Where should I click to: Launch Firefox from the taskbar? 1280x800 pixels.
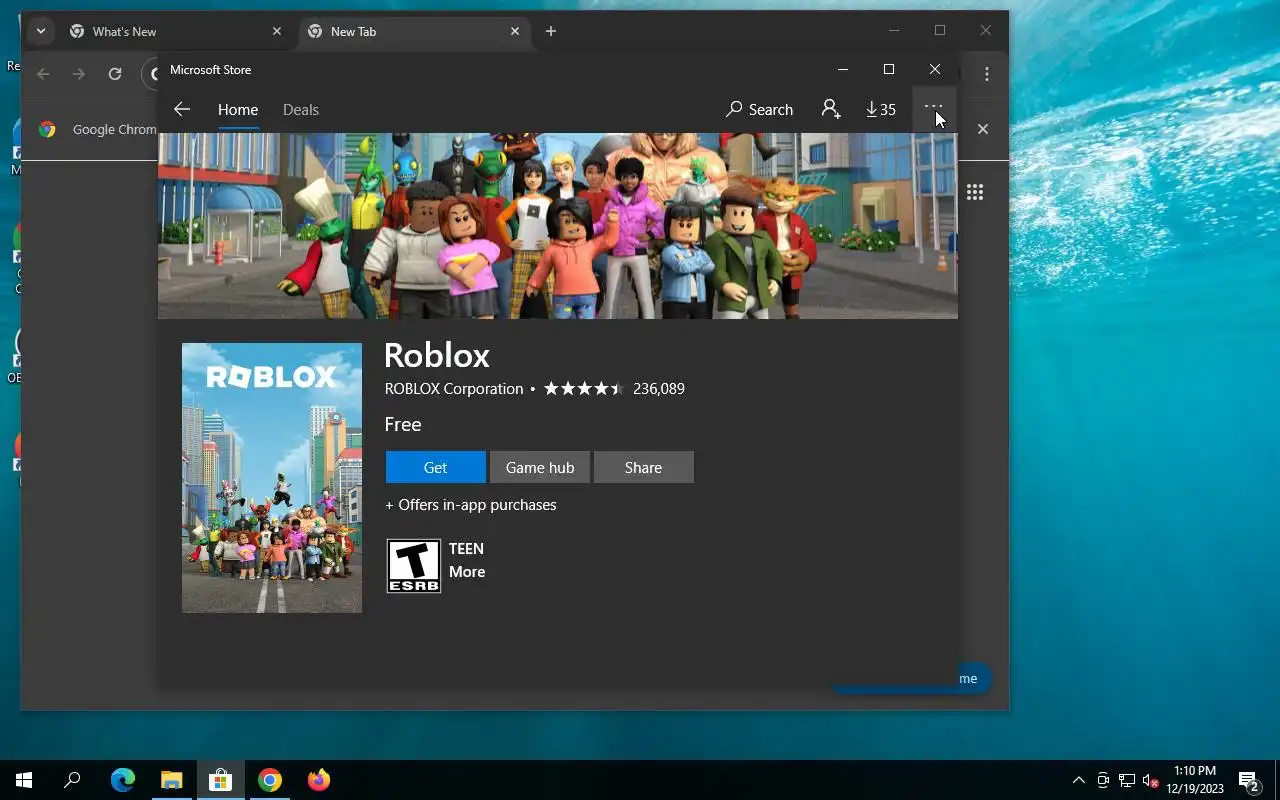pos(318,780)
